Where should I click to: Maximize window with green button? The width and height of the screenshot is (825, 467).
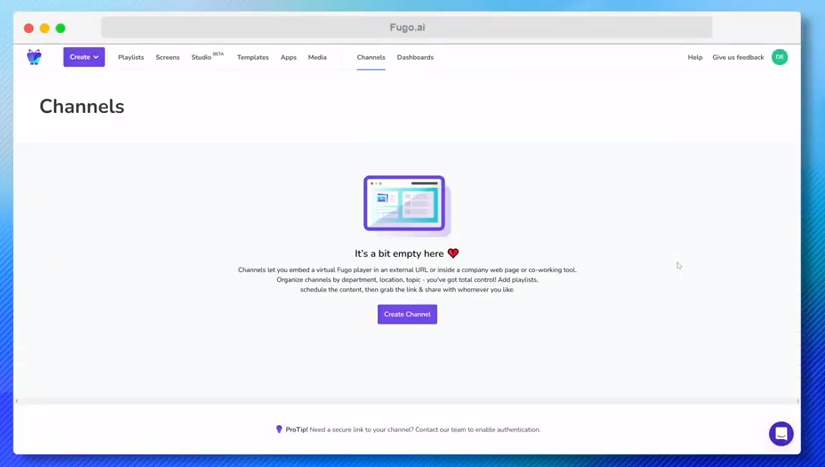(x=61, y=28)
